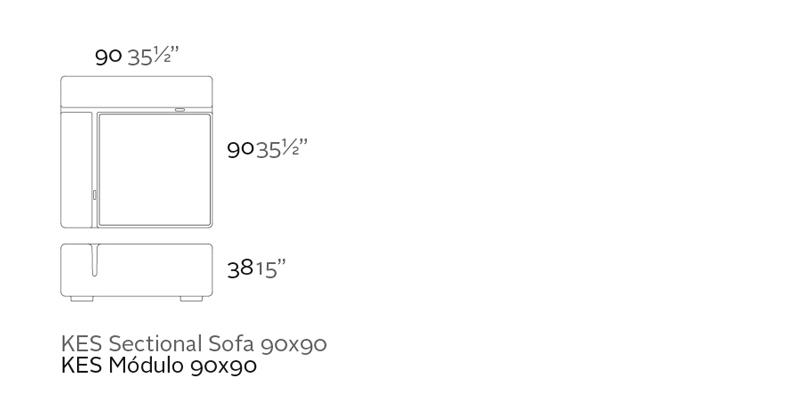The image size is (800, 415).
Task: Click the square seat cushion in top view
Action: (154, 169)
